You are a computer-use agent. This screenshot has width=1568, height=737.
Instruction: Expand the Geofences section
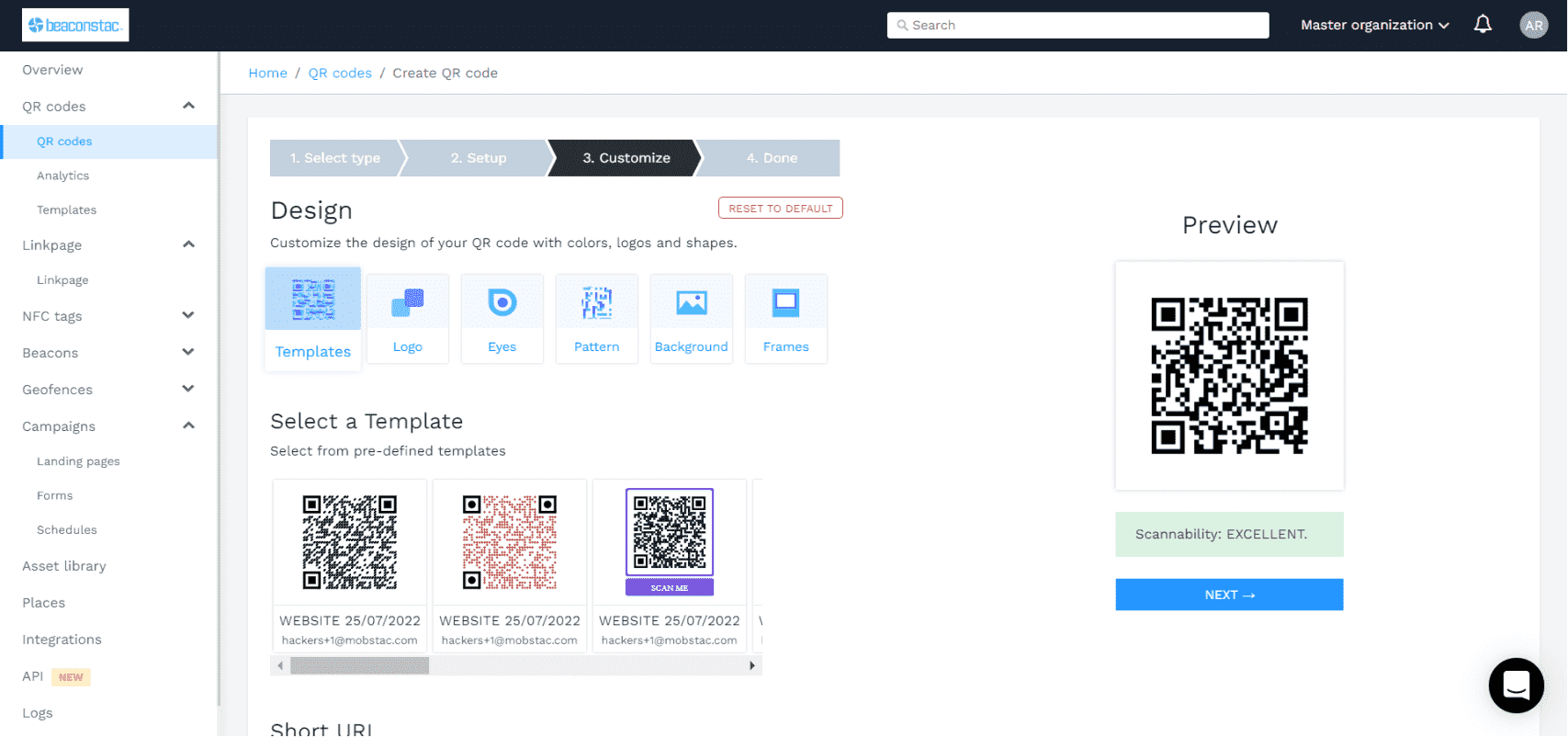[x=188, y=389]
